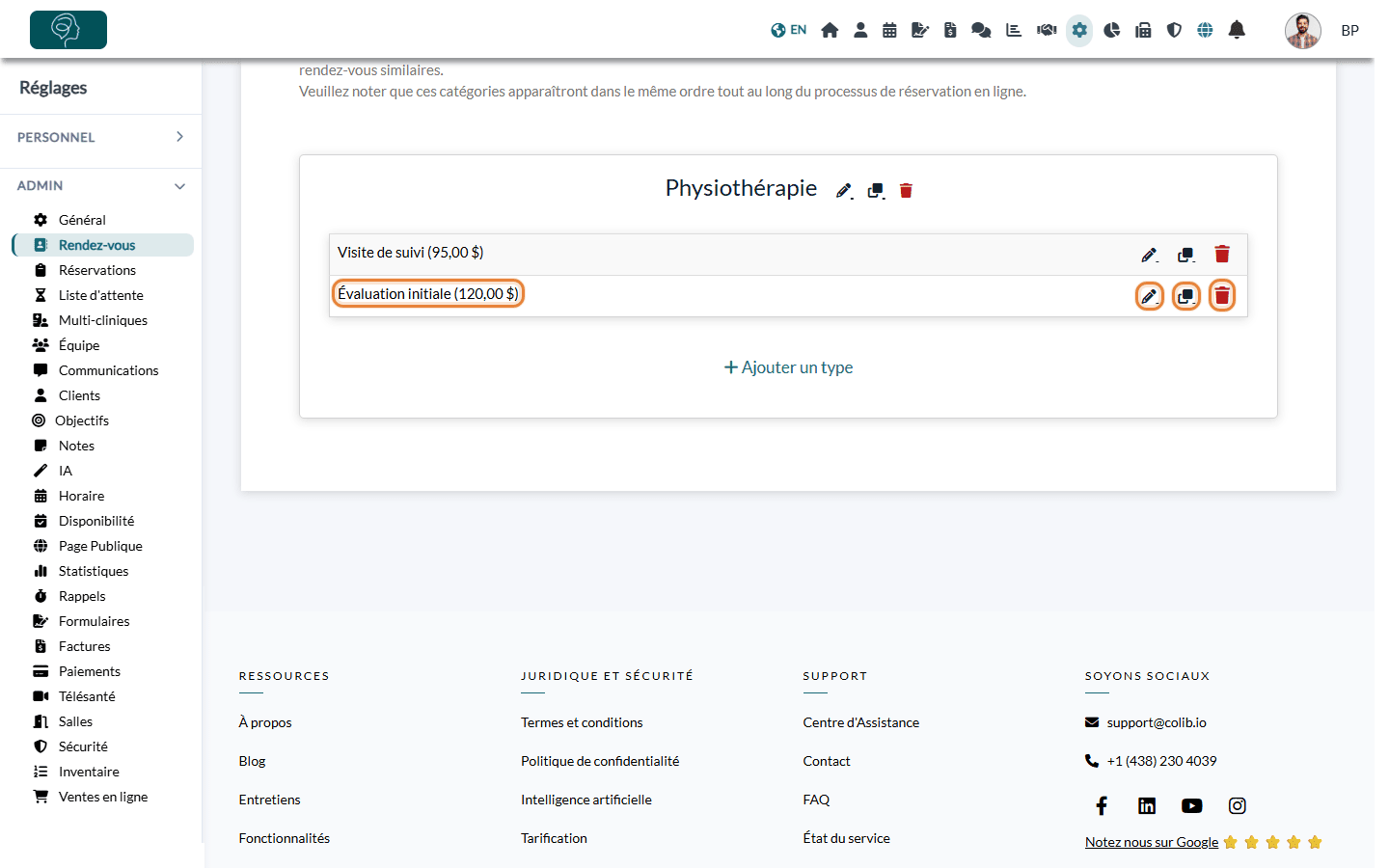Viewport: 1389px width, 868px height.
Task: Open the person icon in top bar
Action: (x=860, y=30)
